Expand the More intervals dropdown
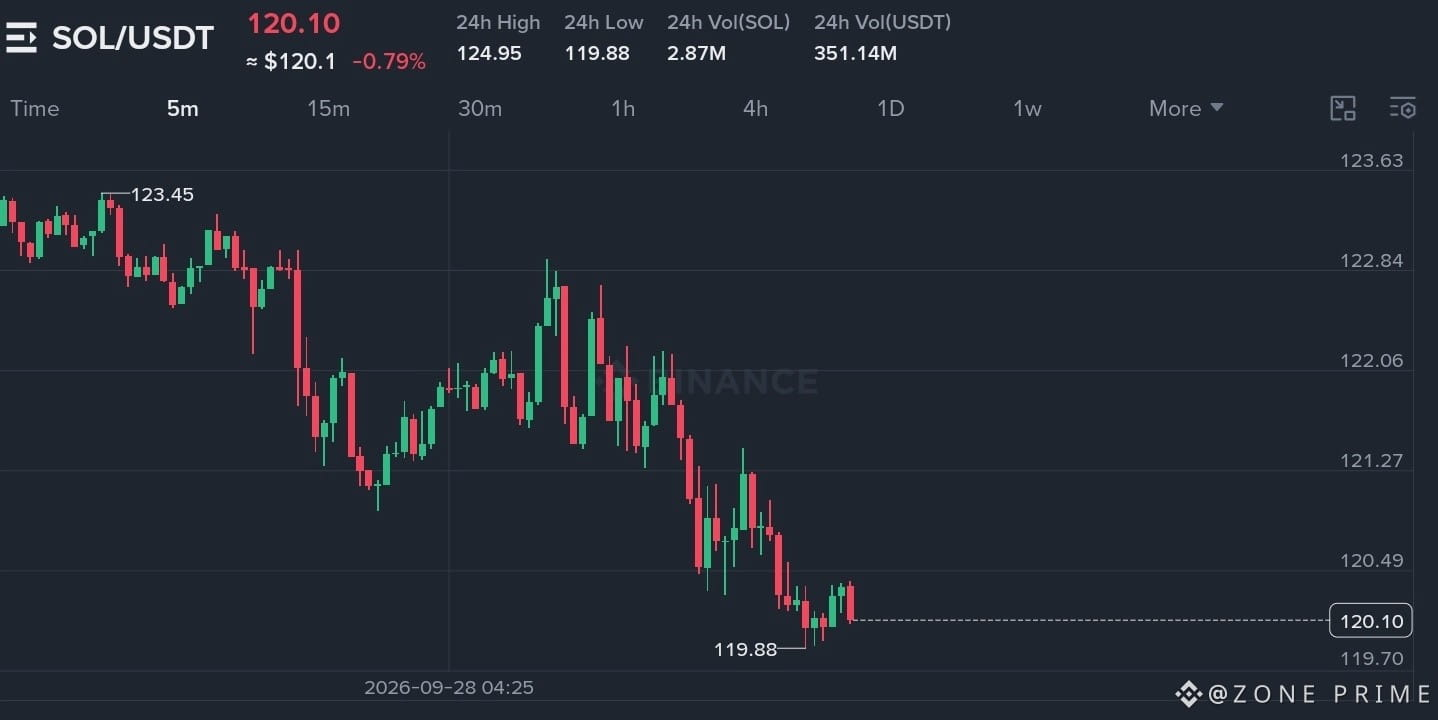The width and height of the screenshot is (1438, 720). tap(1186, 108)
